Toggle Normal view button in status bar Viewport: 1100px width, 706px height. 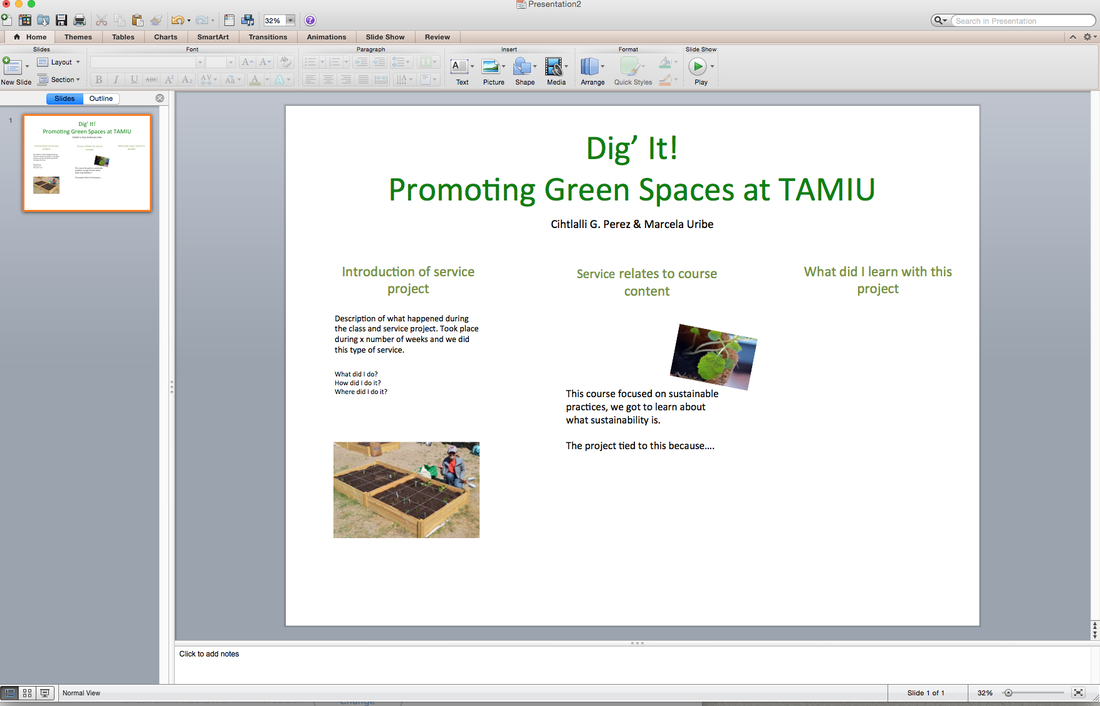coord(9,693)
